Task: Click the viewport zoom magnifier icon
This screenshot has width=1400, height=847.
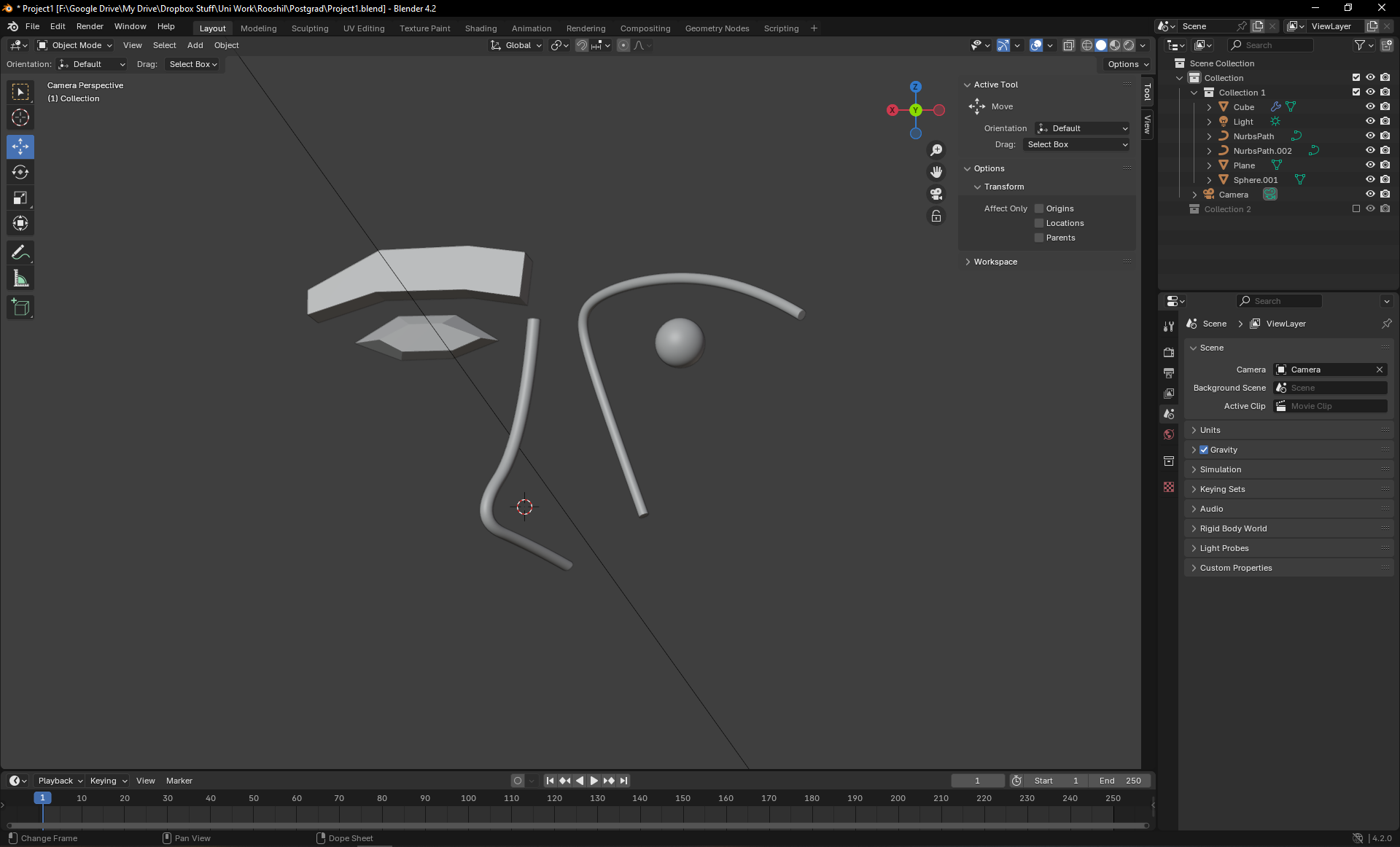Action: pos(936,150)
